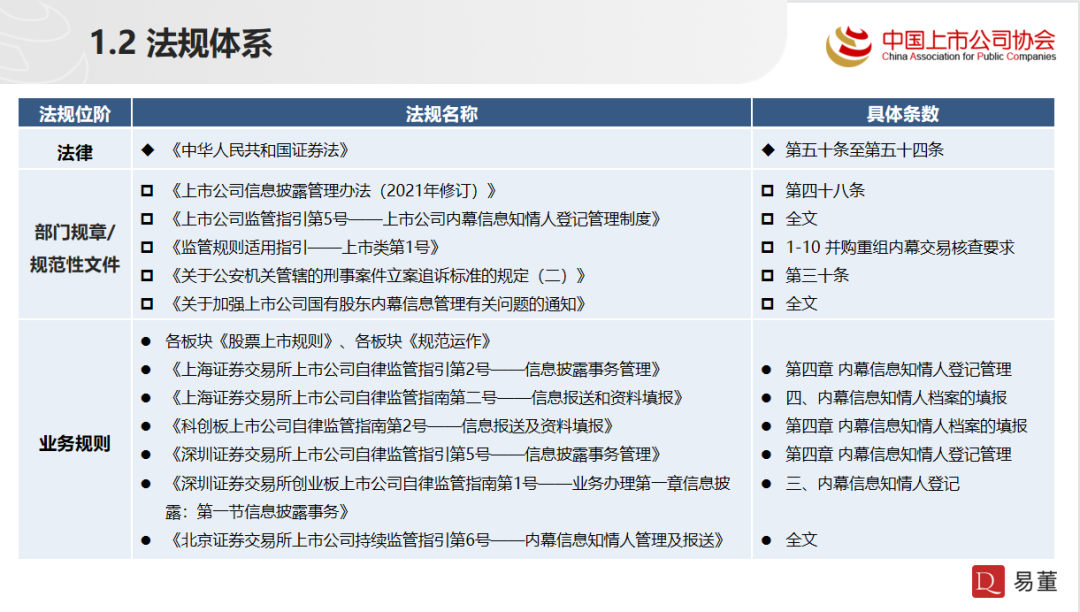Select the bullet before 各板块《股票上市规则》
This screenshot has width=1080, height=612.
pos(147,341)
